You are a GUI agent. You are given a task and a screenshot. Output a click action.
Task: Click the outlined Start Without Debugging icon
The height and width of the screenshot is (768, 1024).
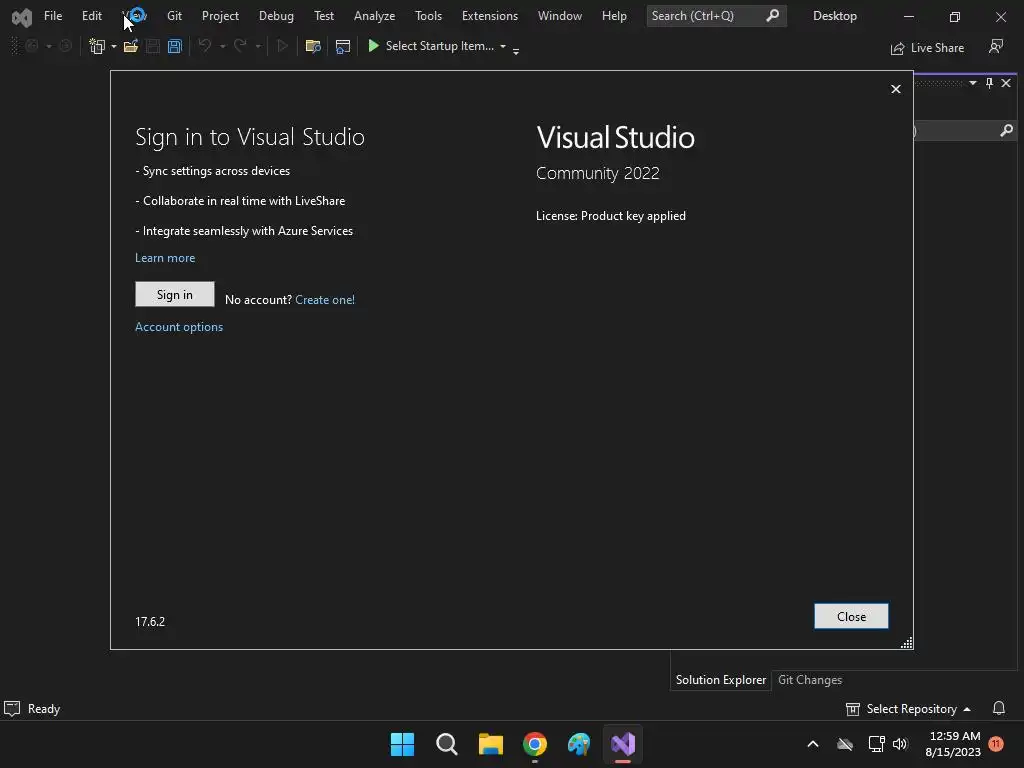282,46
